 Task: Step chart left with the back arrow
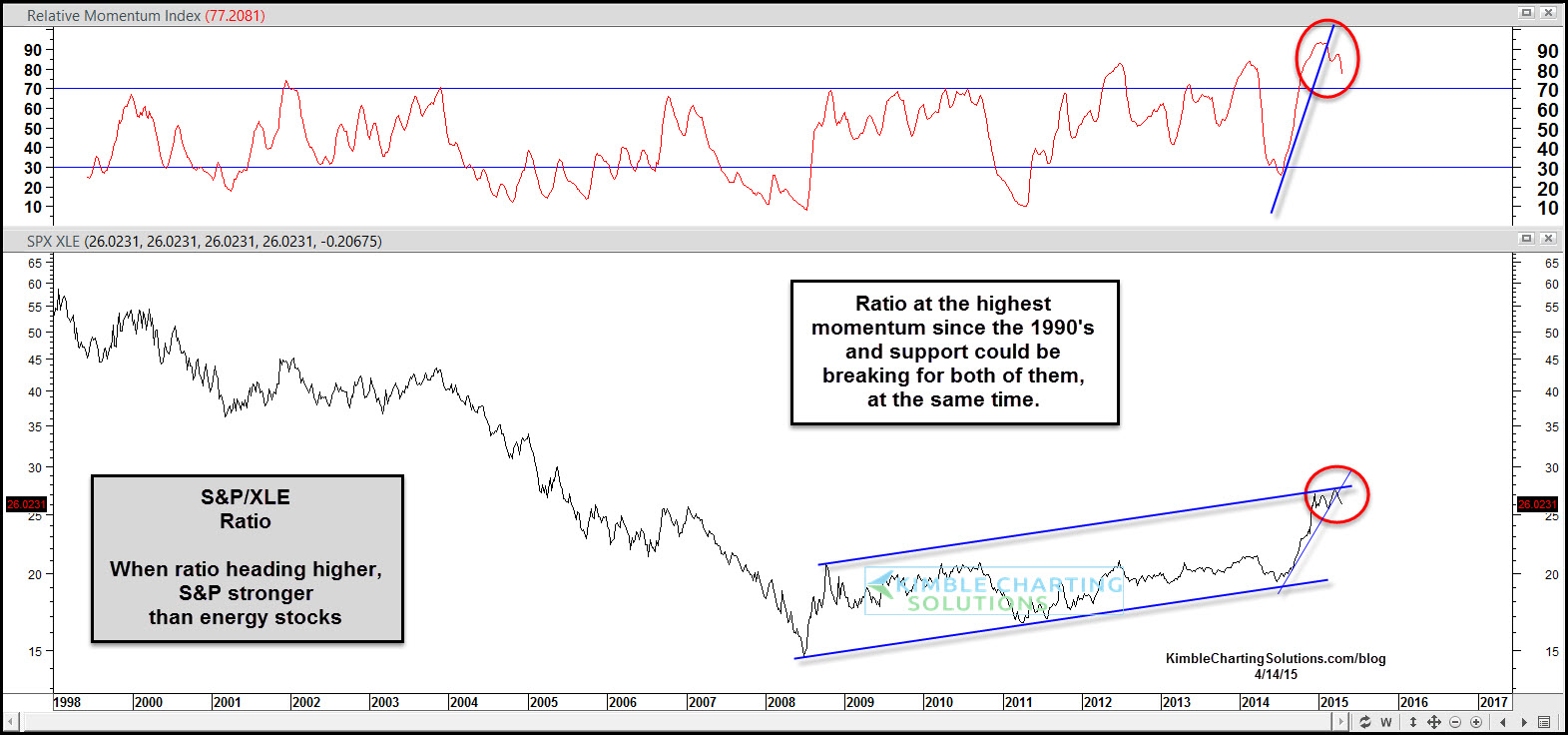(x=1503, y=722)
